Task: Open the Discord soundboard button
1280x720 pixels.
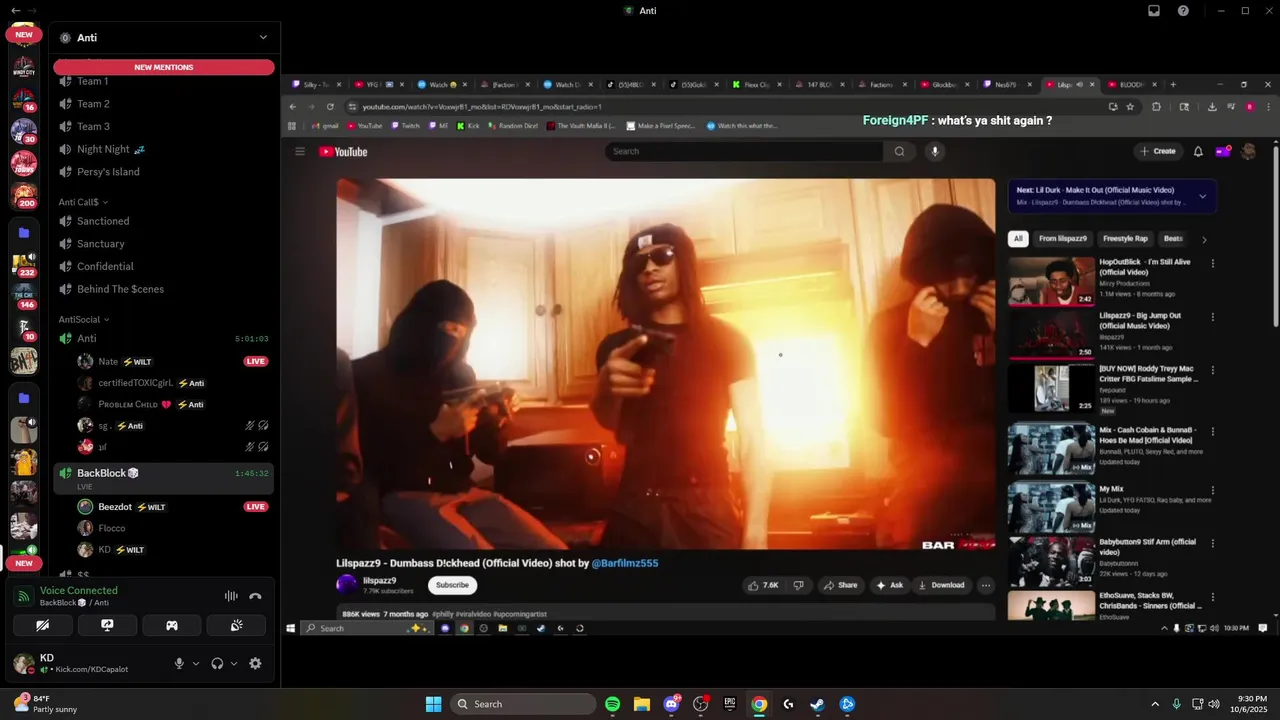Action: point(236,625)
